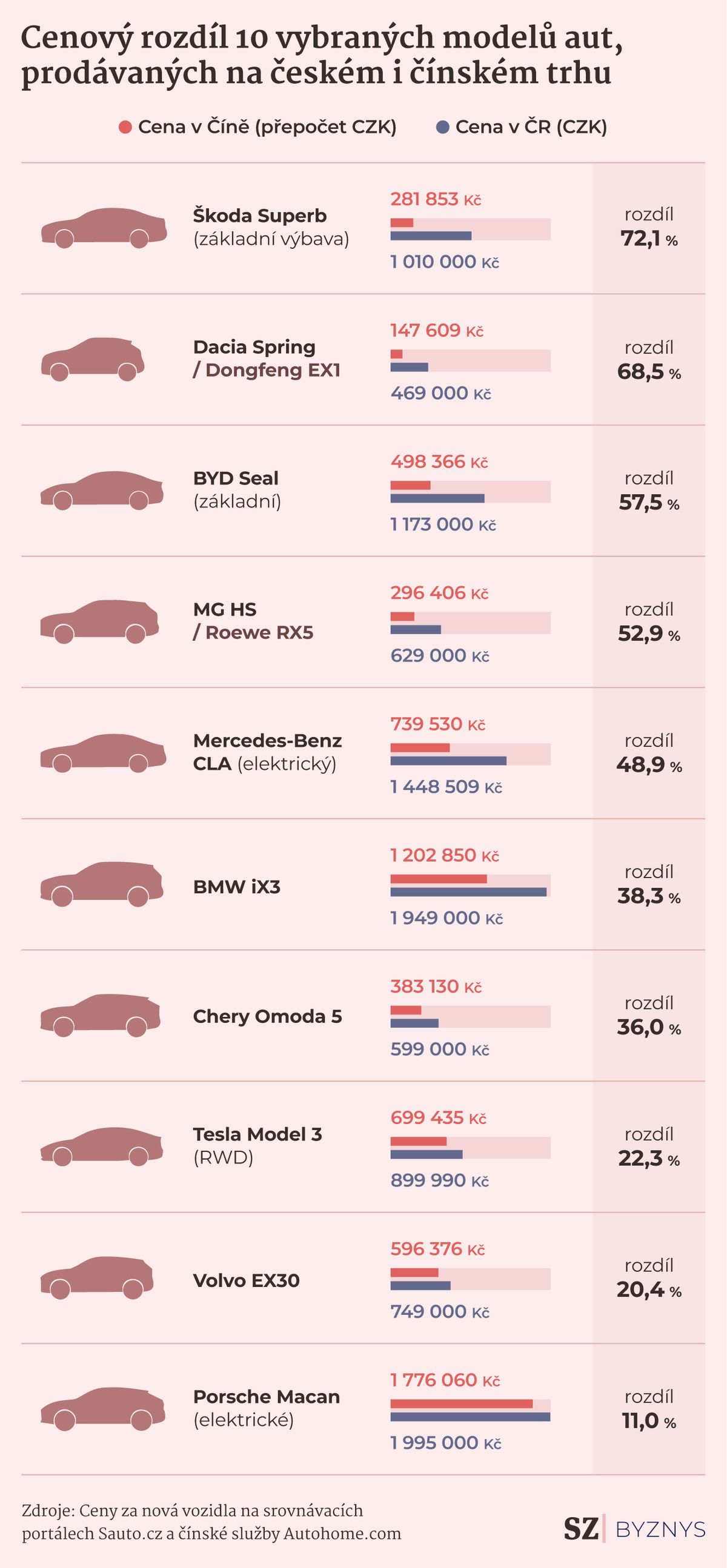727x1568 pixels.
Task: Click the MG HS car silhouette icon
Action: (x=100, y=622)
